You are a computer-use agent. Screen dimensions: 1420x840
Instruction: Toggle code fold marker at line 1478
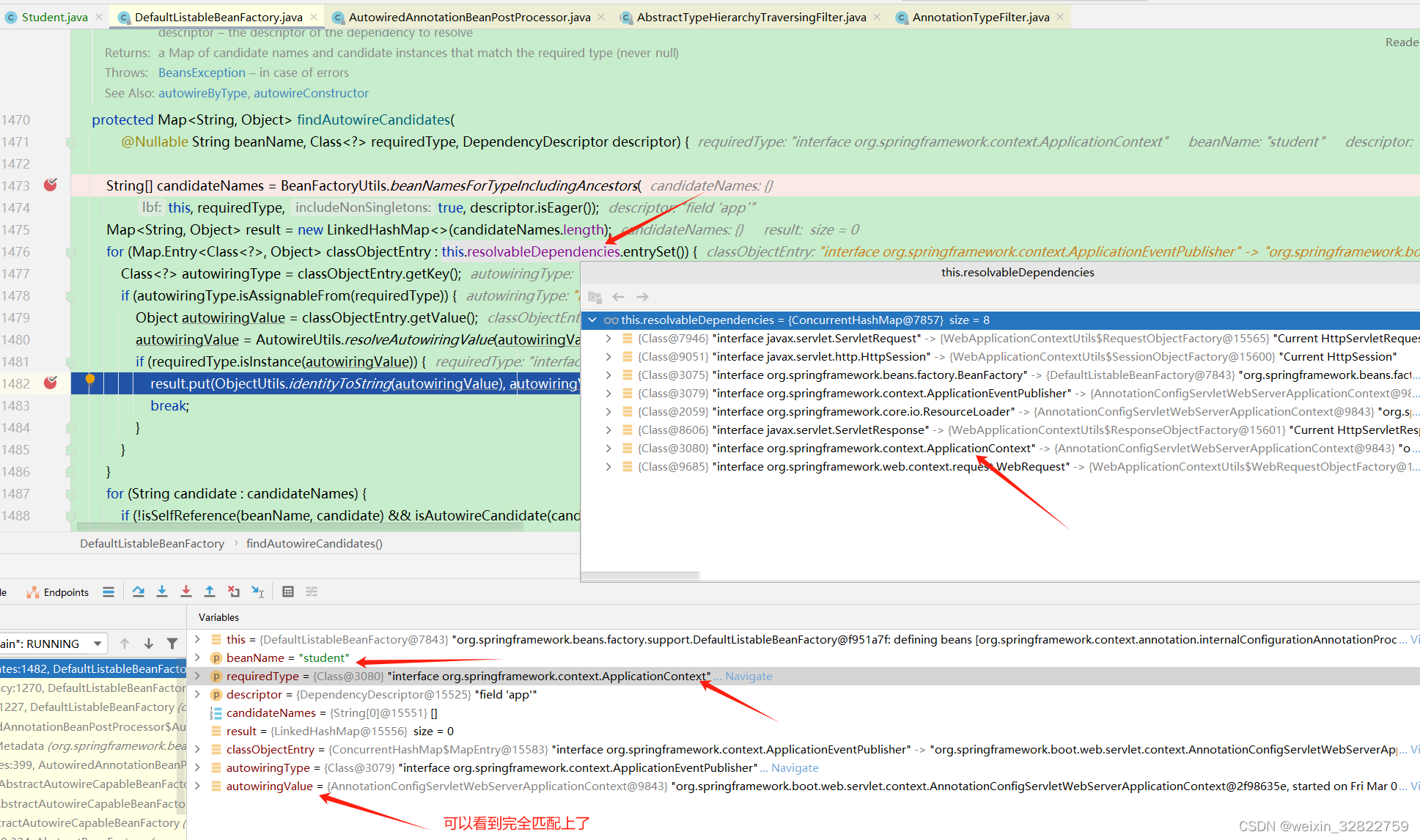pyautogui.click(x=70, y=296)
